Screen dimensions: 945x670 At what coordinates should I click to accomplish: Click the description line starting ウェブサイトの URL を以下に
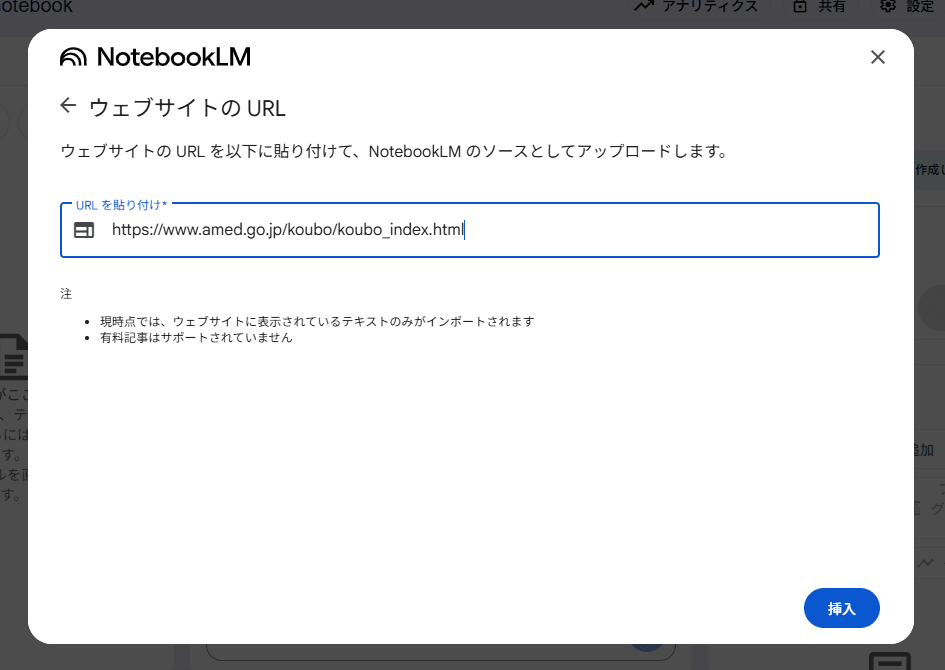point(395,151)
